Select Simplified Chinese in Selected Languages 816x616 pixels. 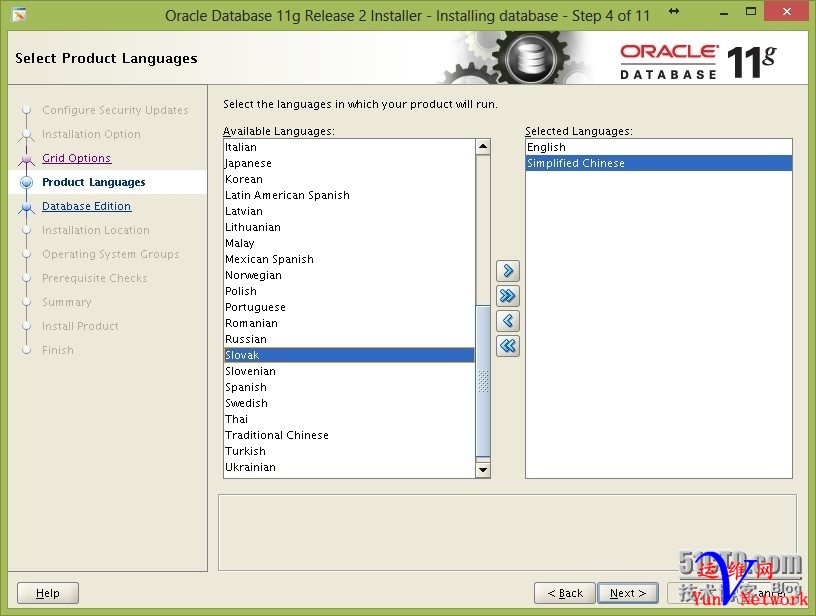tap(659, 163)
